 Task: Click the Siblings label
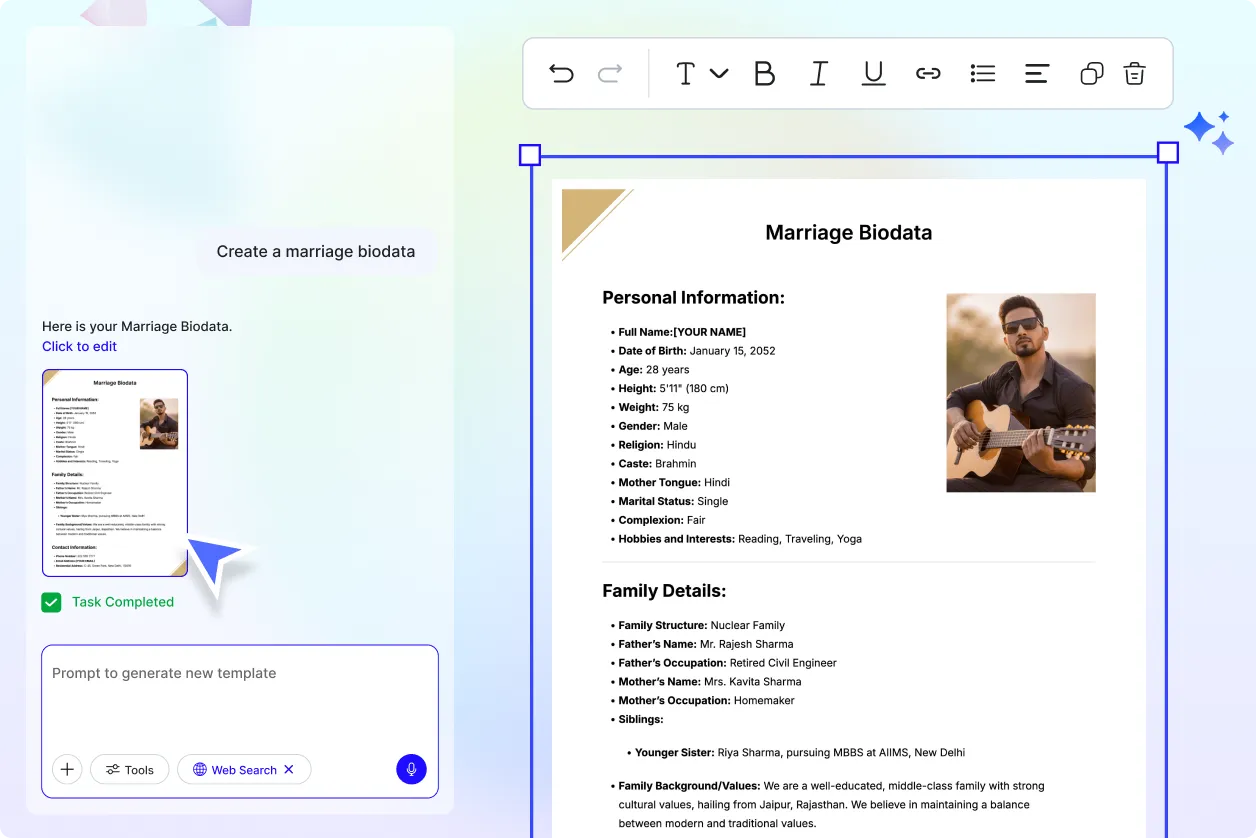(641, 719)
